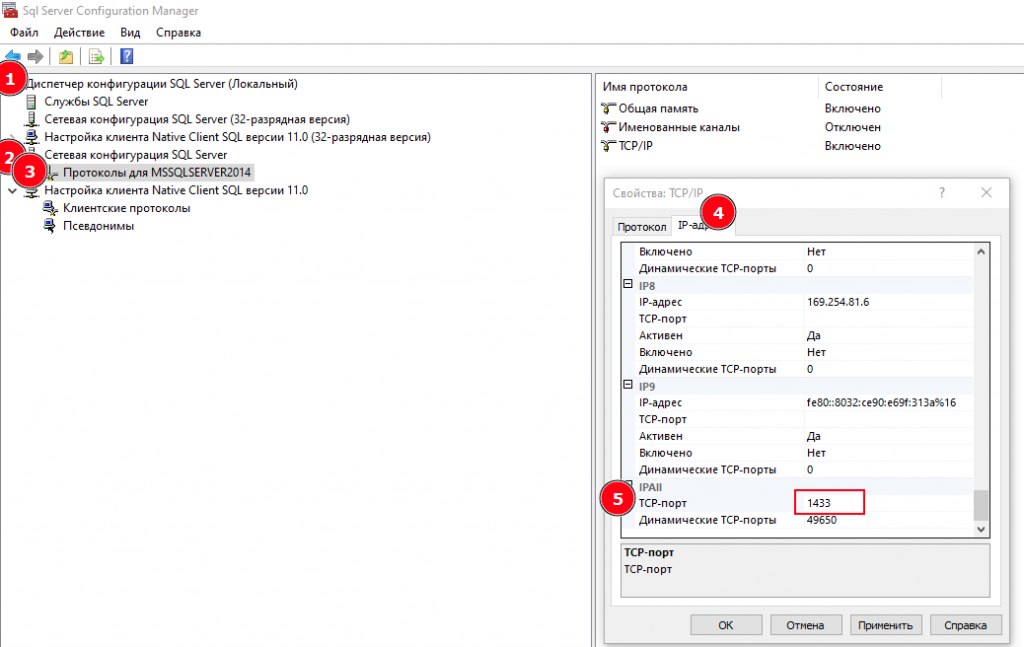Click the Псевдонимы icon
The image size is (1024, 647).
50,226
